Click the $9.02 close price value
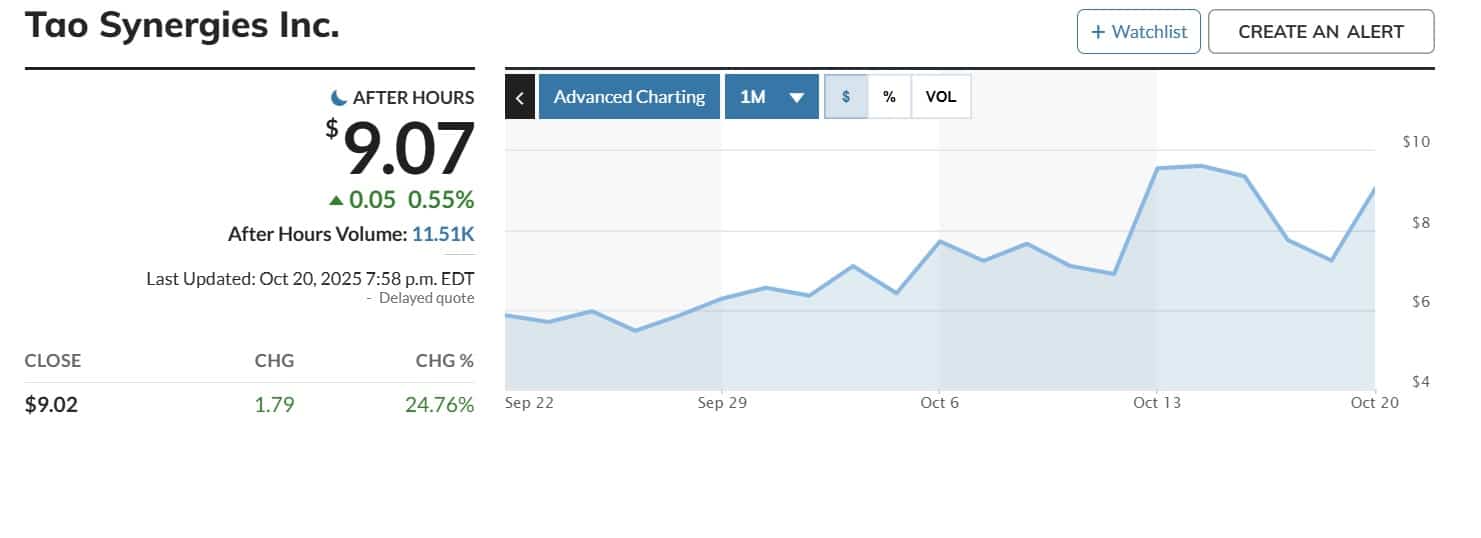 click(x=51, y=405)
